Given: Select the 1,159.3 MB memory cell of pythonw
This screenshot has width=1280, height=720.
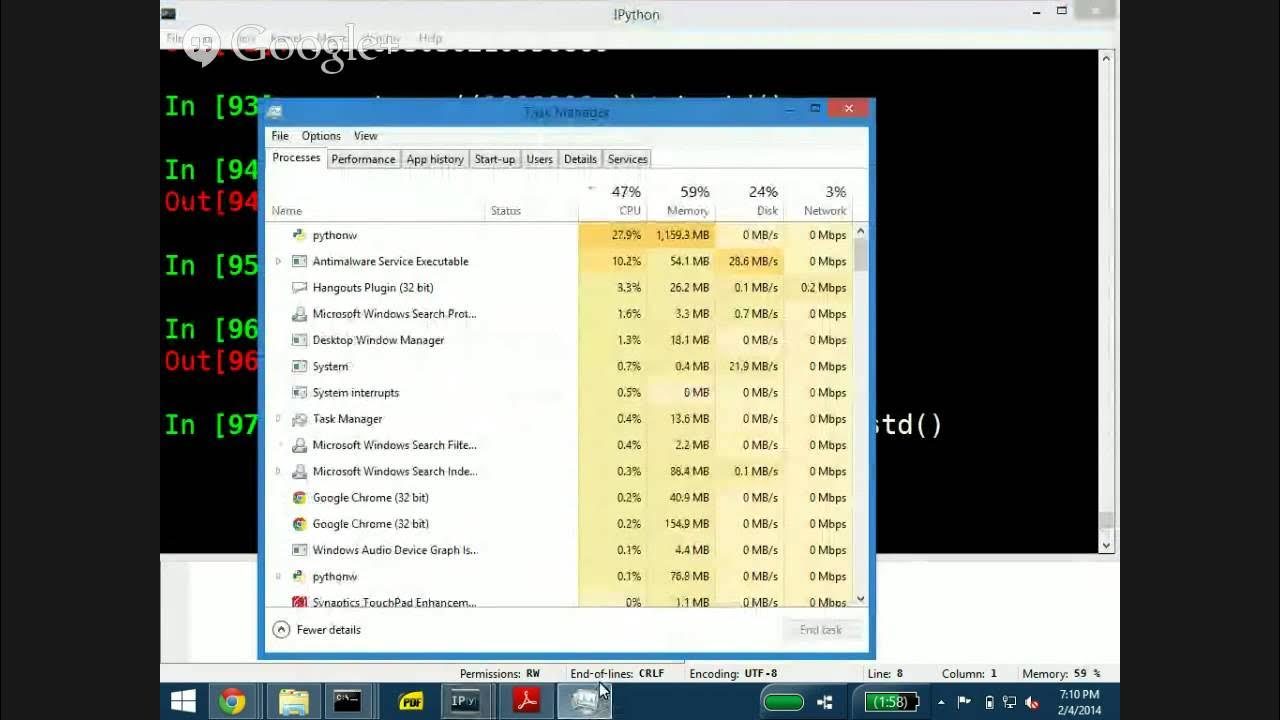Looking at the screenshot, I should (x=680, y=235).
